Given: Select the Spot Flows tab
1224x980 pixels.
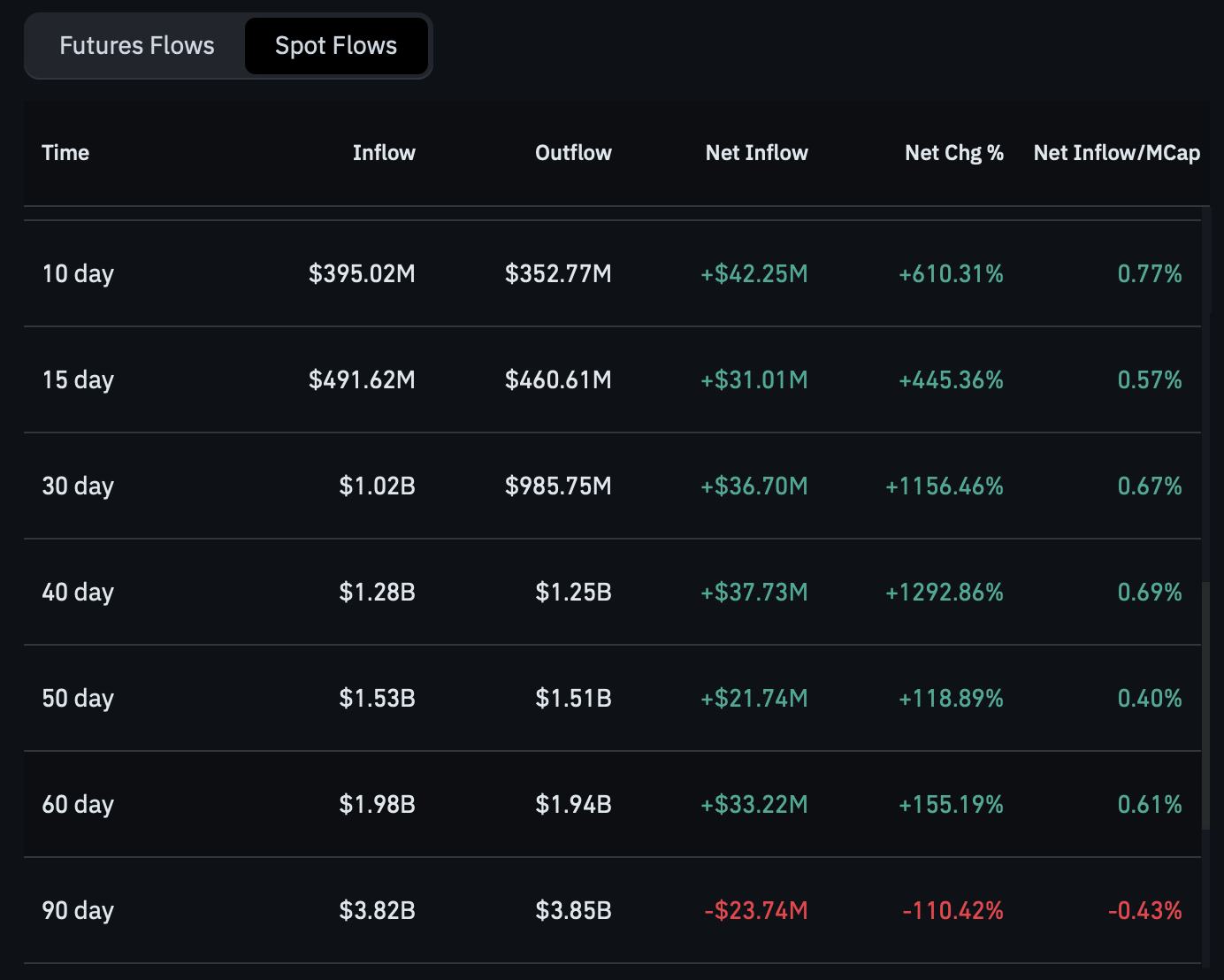Looking at the screenshot, I should [x=336, y=46].
